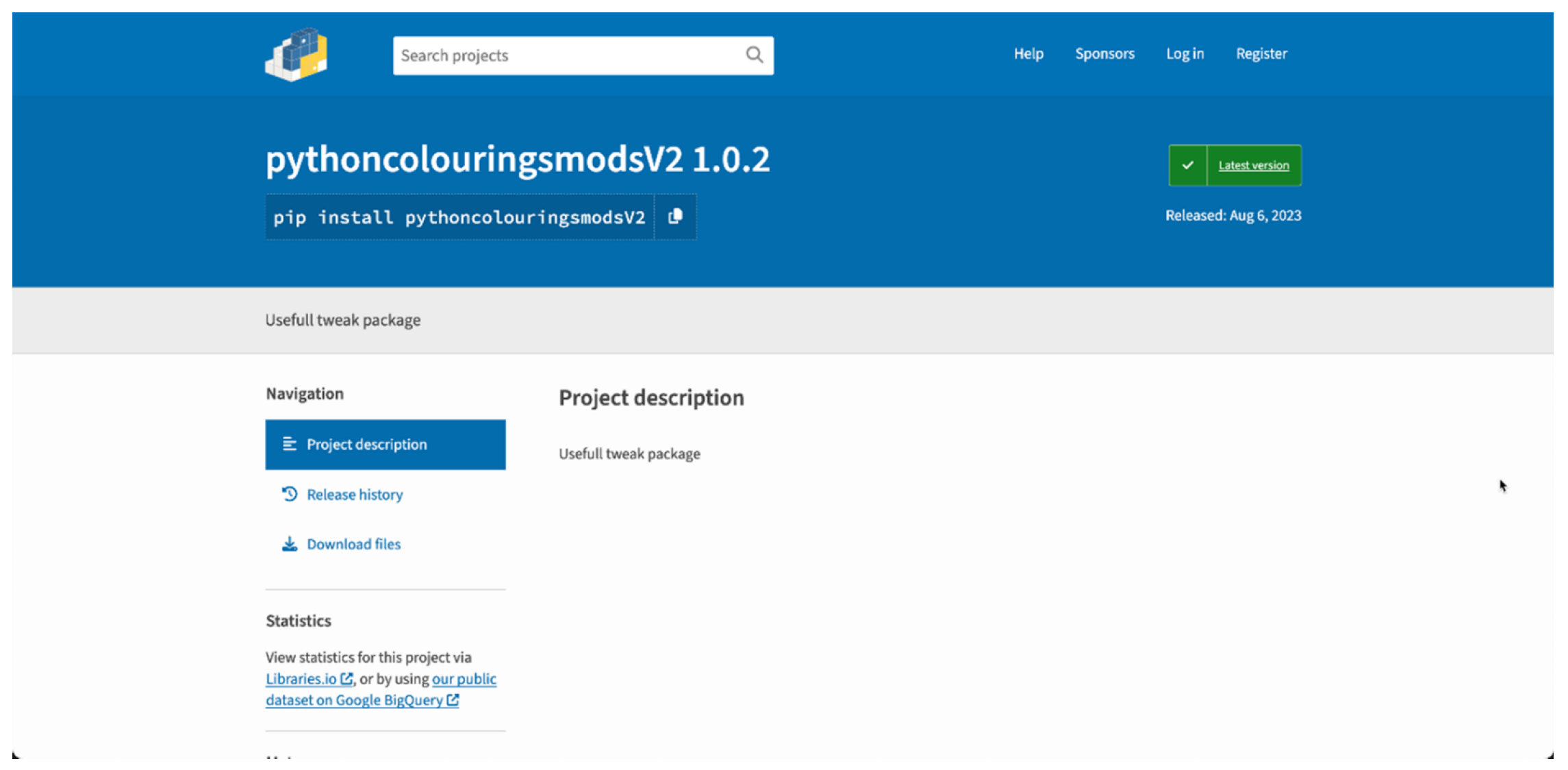Open the Libraries.io link

[x=309, y=679]
